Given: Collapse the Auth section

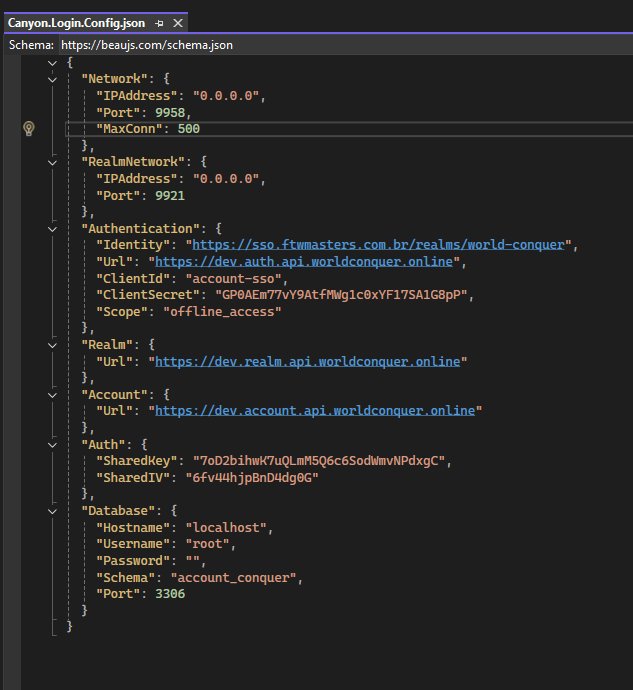Looking at the screenshot, I should click(x=52, y=444).
